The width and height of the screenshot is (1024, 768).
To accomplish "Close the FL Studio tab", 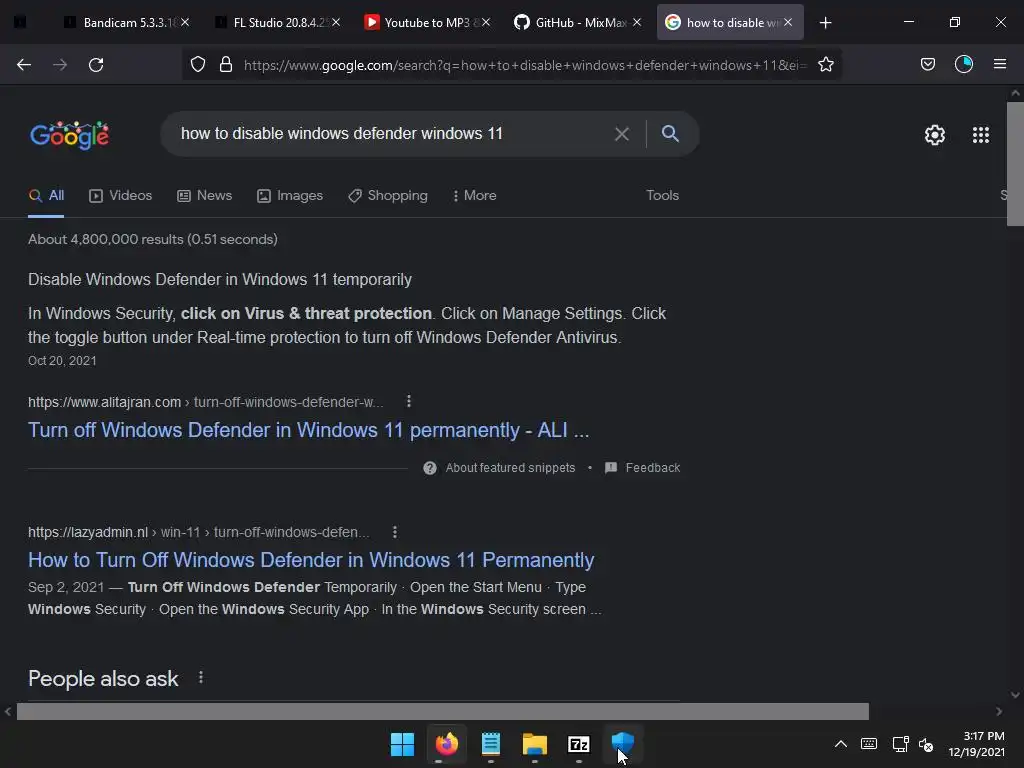I will 336,23.
